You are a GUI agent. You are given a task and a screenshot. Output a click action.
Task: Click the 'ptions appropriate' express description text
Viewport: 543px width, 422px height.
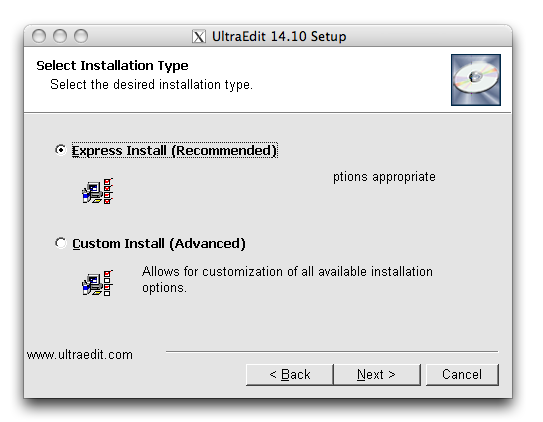[384, 177]
